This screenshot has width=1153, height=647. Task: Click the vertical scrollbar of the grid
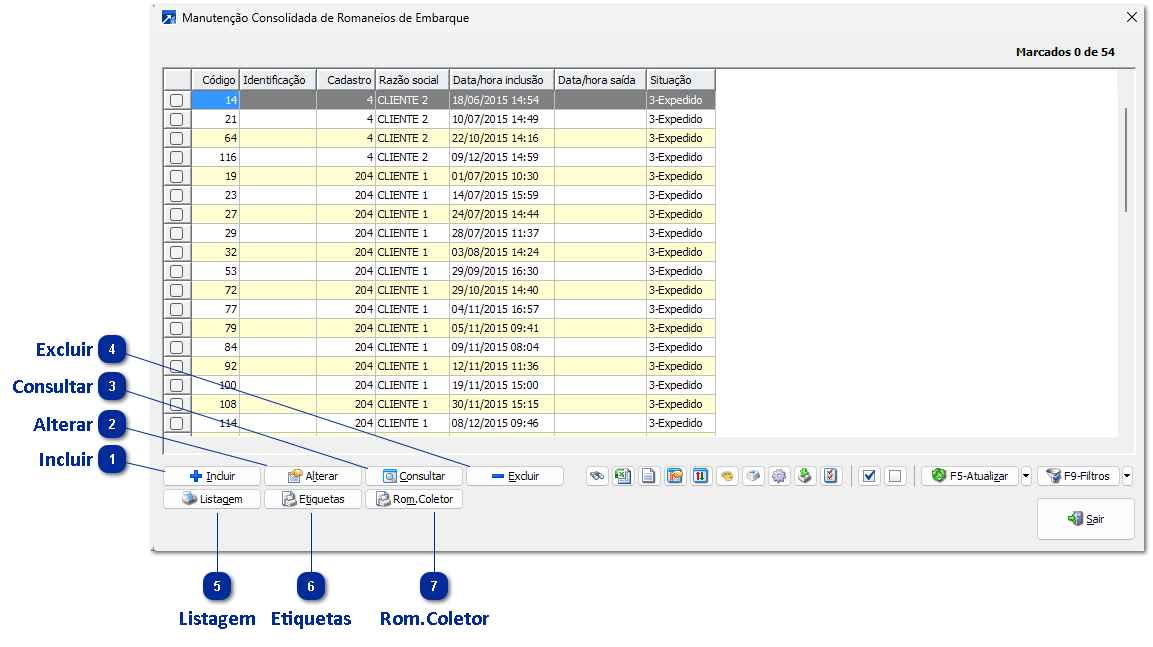click(x=1126, y=160)
